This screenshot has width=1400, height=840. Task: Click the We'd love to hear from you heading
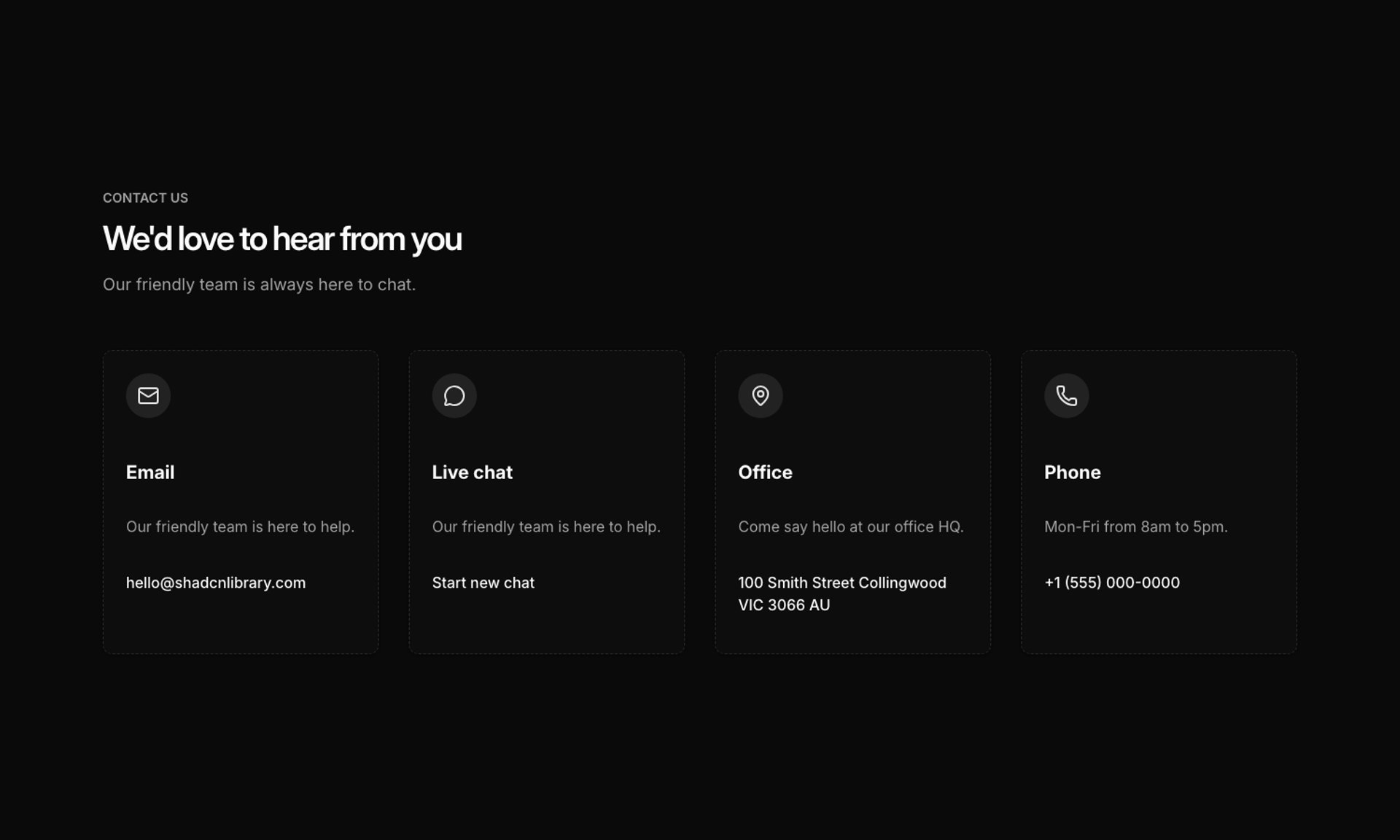[282, 239]
